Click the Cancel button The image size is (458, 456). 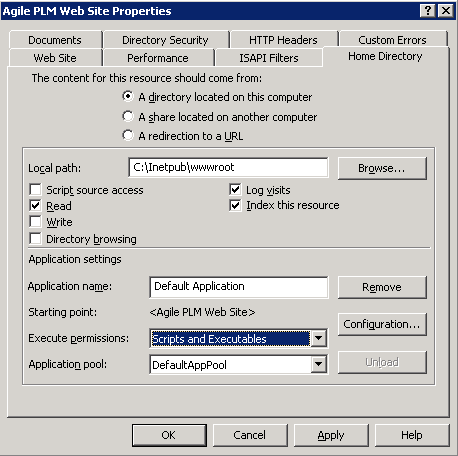click(x=250, y=435)
